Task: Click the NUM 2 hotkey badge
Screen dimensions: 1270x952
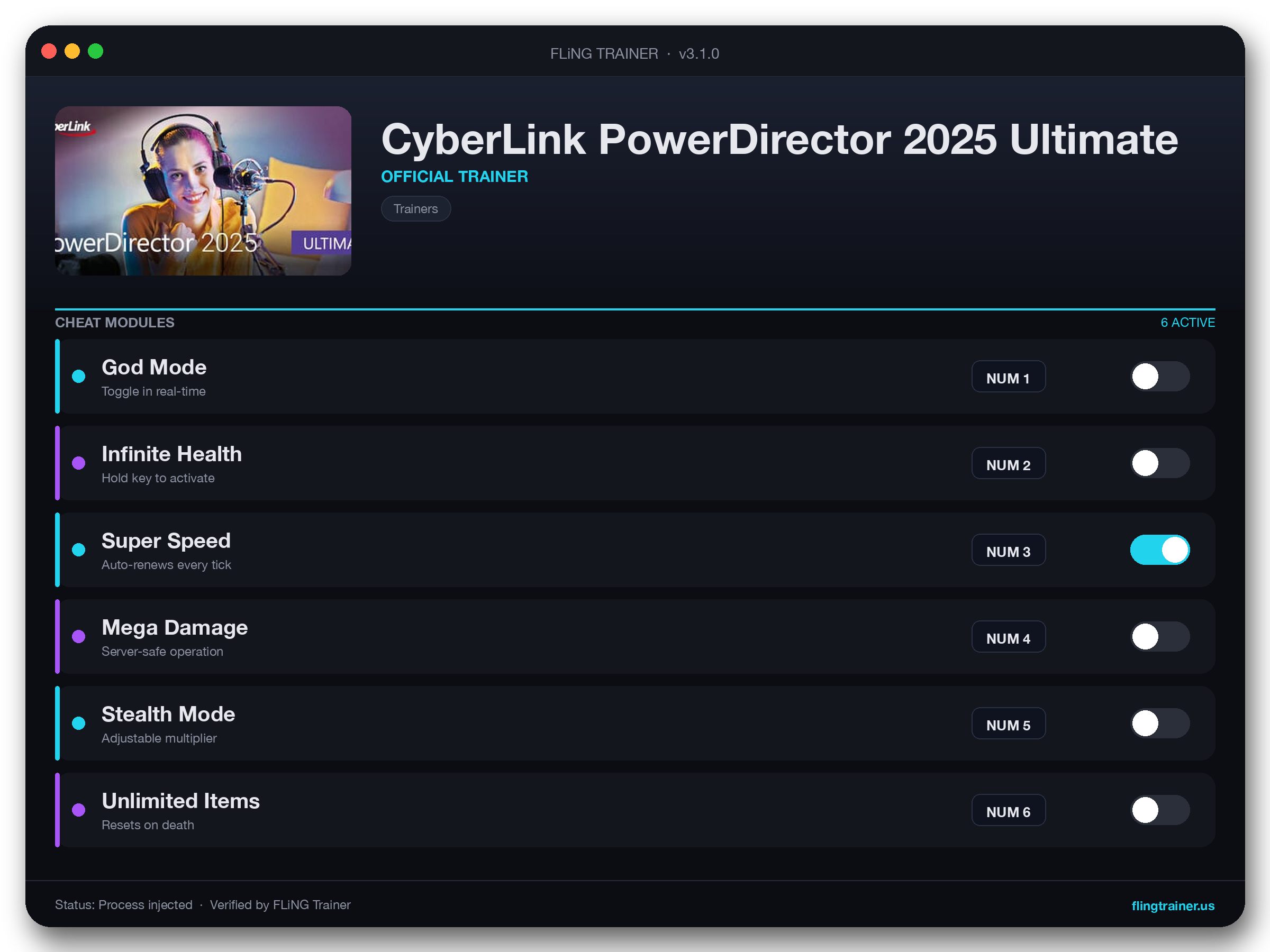Action: click(1008, 463)
